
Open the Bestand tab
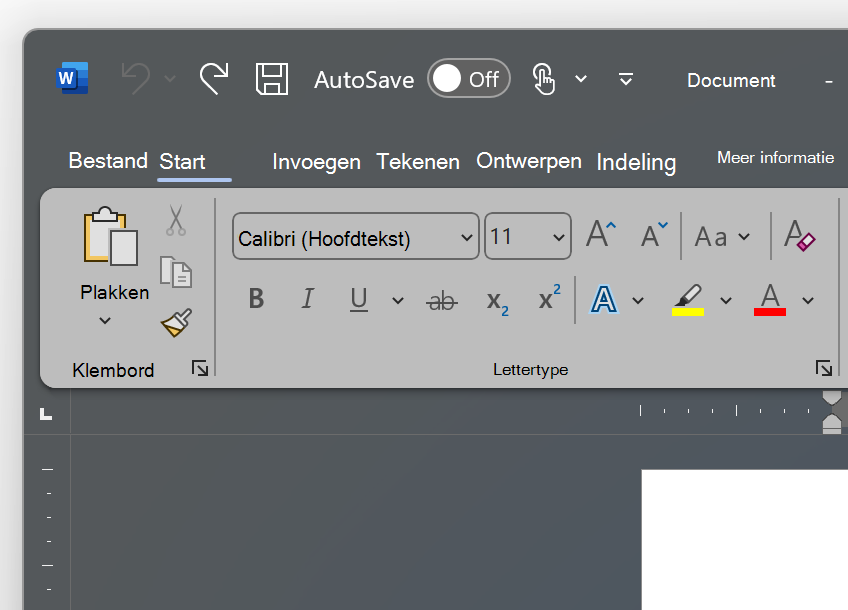click(108, 161)
